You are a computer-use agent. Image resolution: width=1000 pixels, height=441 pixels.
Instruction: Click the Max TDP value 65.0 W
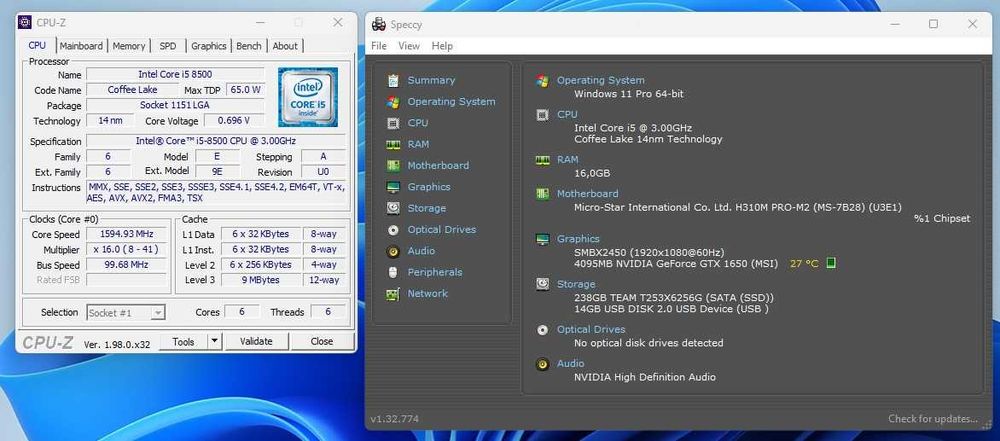tap(246, 90)
